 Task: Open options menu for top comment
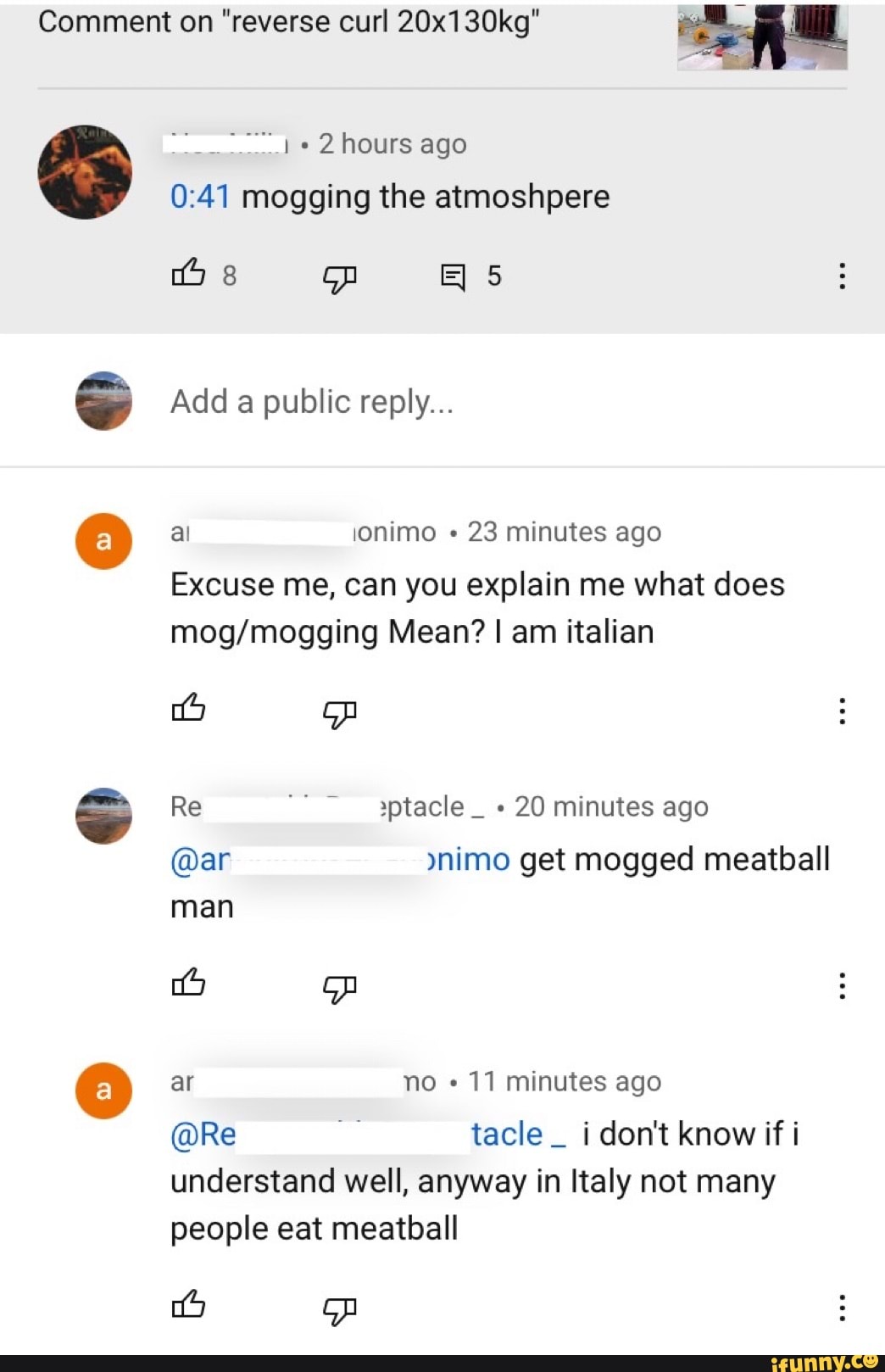[841, 276]
